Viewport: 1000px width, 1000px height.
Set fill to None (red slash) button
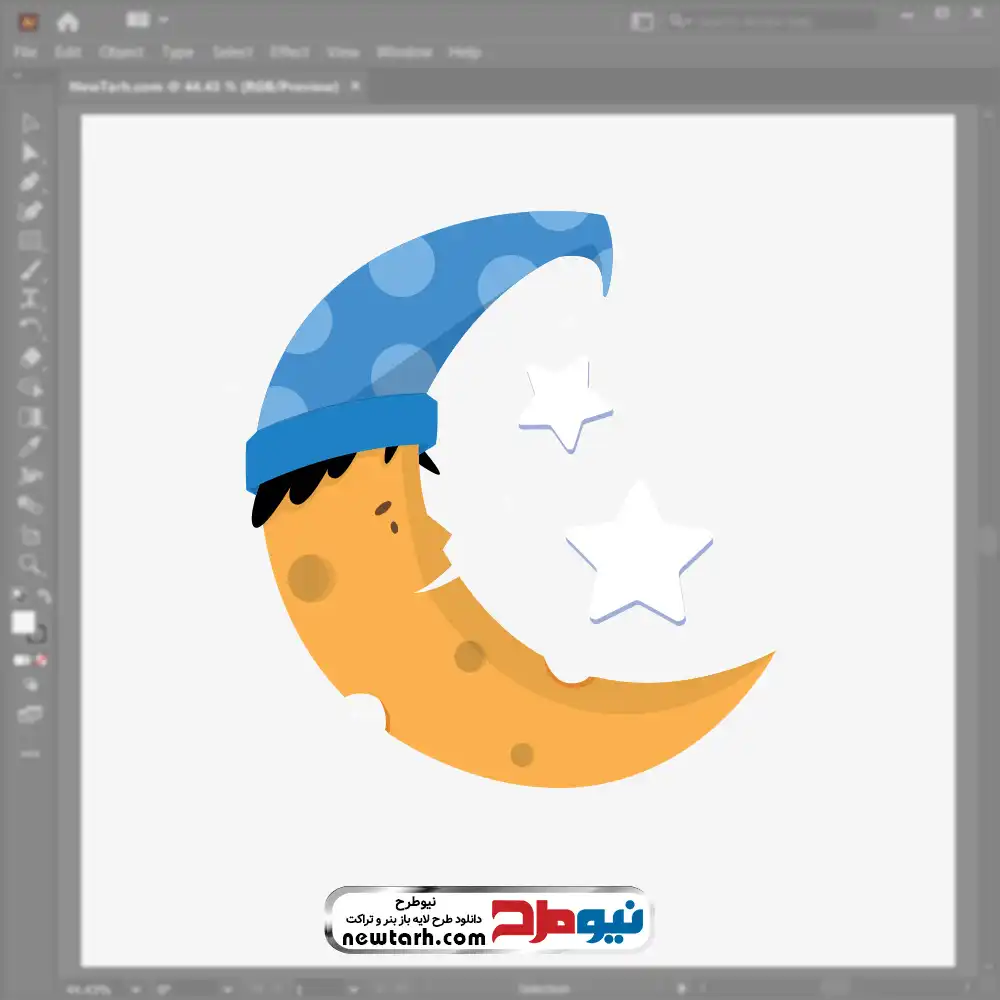[42, 660]
